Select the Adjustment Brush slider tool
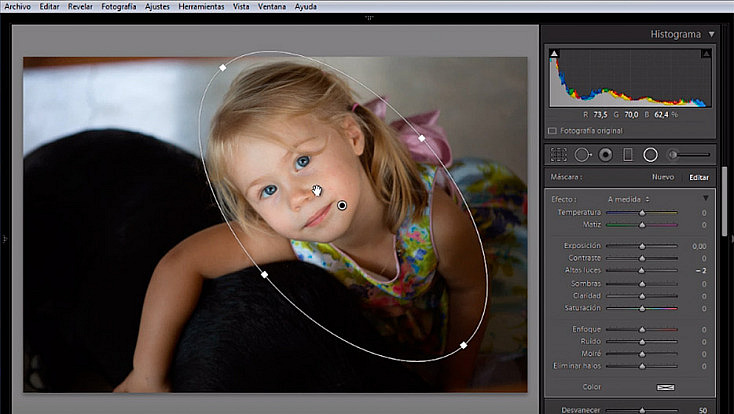This screenshot has width=734, height=414. (689, 155)
